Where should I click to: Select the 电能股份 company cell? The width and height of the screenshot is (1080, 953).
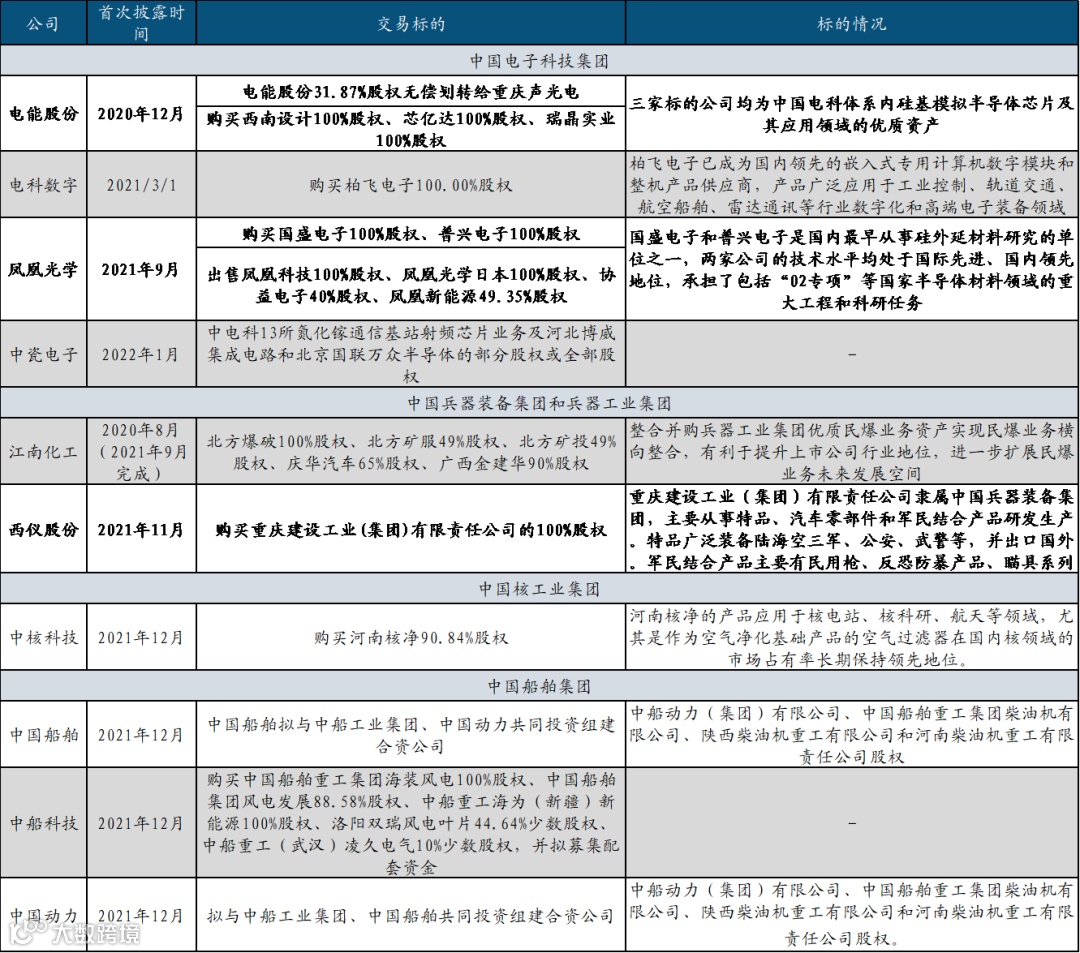click(x=43, y=114)
